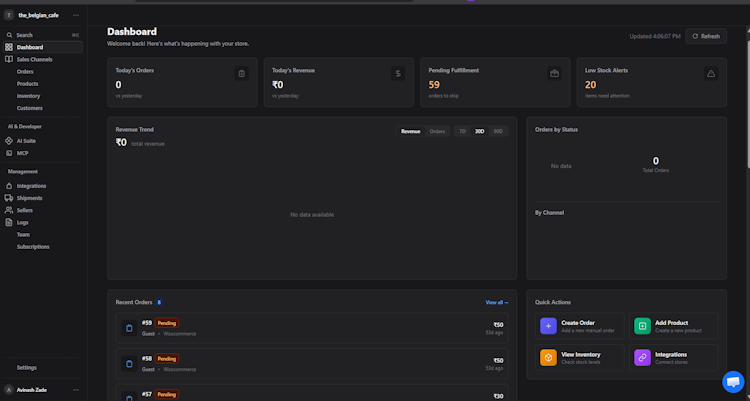Click the purple Integrations link icon

pyautogui.click(x=642, y=357)
